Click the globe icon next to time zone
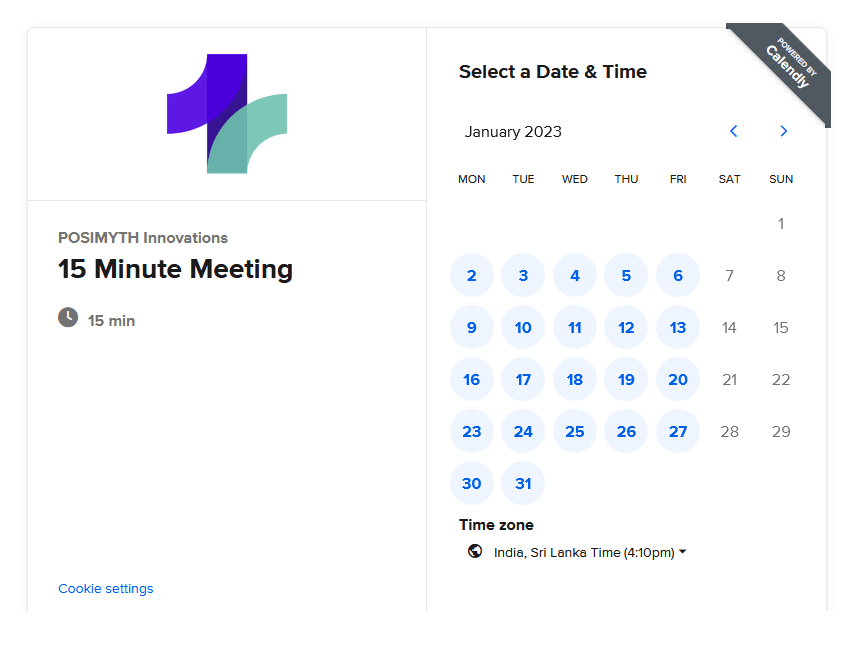The image size is (860, 651). pos(473,551)
